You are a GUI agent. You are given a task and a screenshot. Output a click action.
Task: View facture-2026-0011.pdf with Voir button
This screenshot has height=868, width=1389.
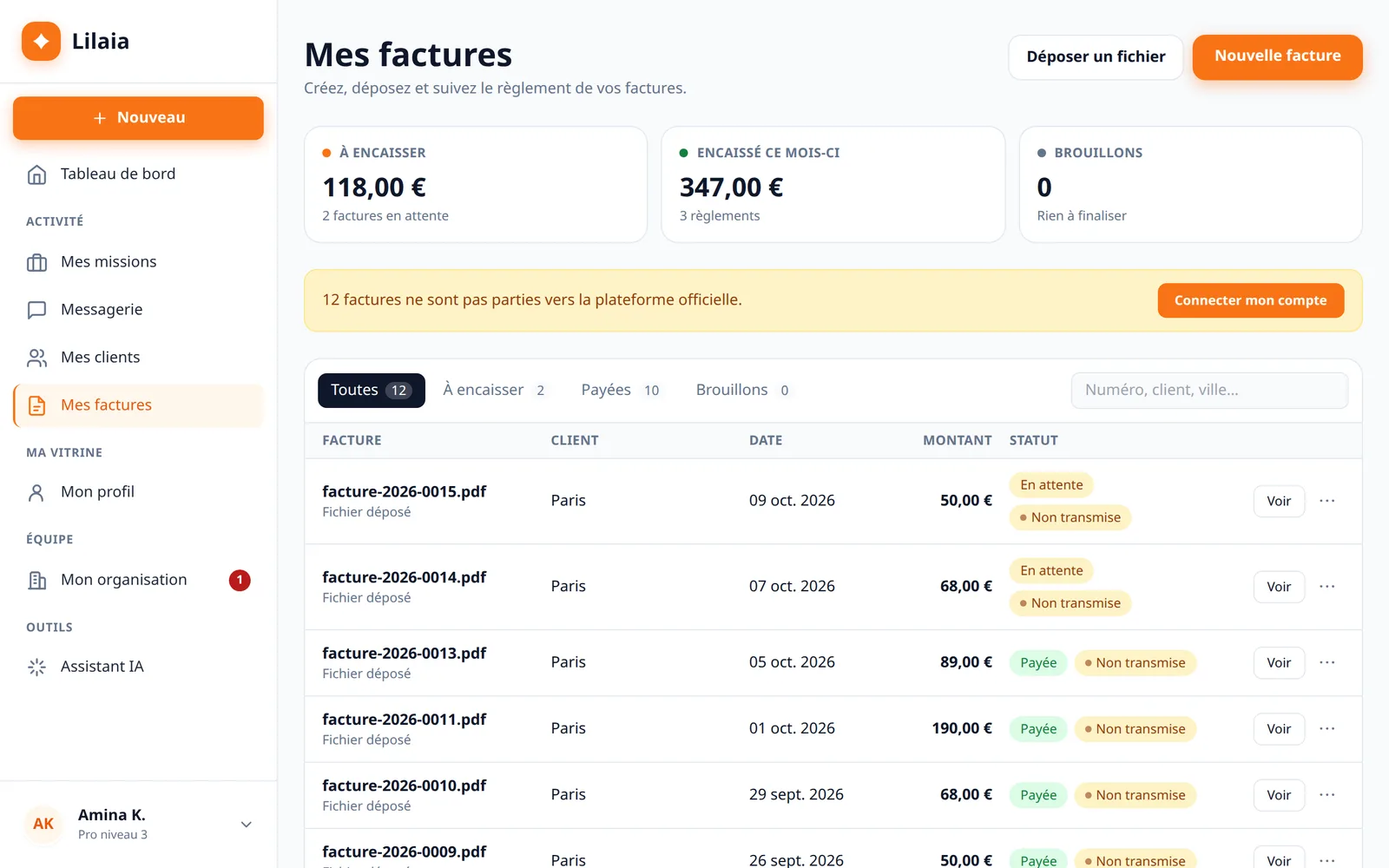tap(1279, 729)
